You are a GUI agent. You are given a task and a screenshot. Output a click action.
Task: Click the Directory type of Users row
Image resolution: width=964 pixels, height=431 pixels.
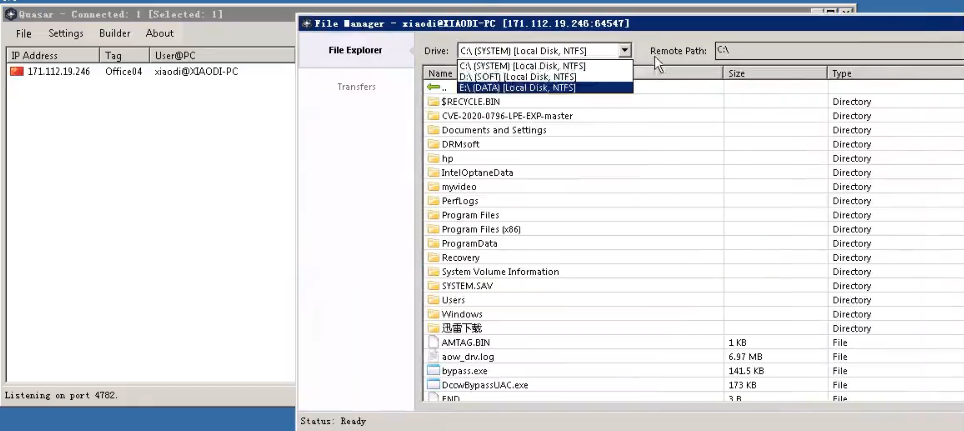pyautogui.click(x=851, y=300)
